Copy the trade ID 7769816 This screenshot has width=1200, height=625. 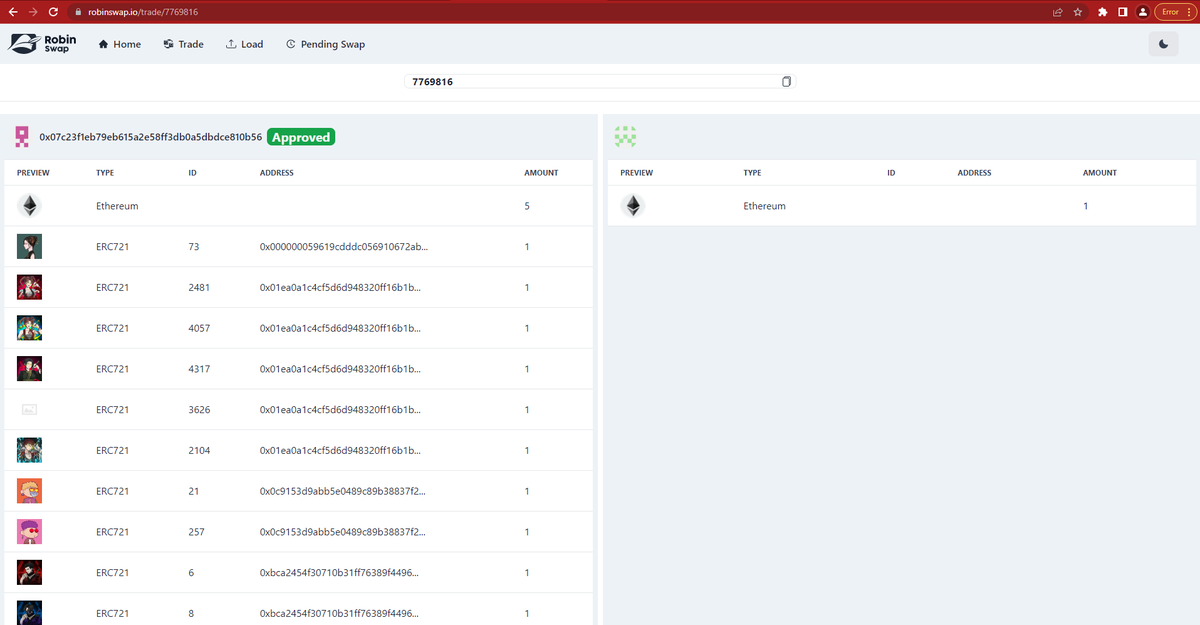(x=786, y=81)
